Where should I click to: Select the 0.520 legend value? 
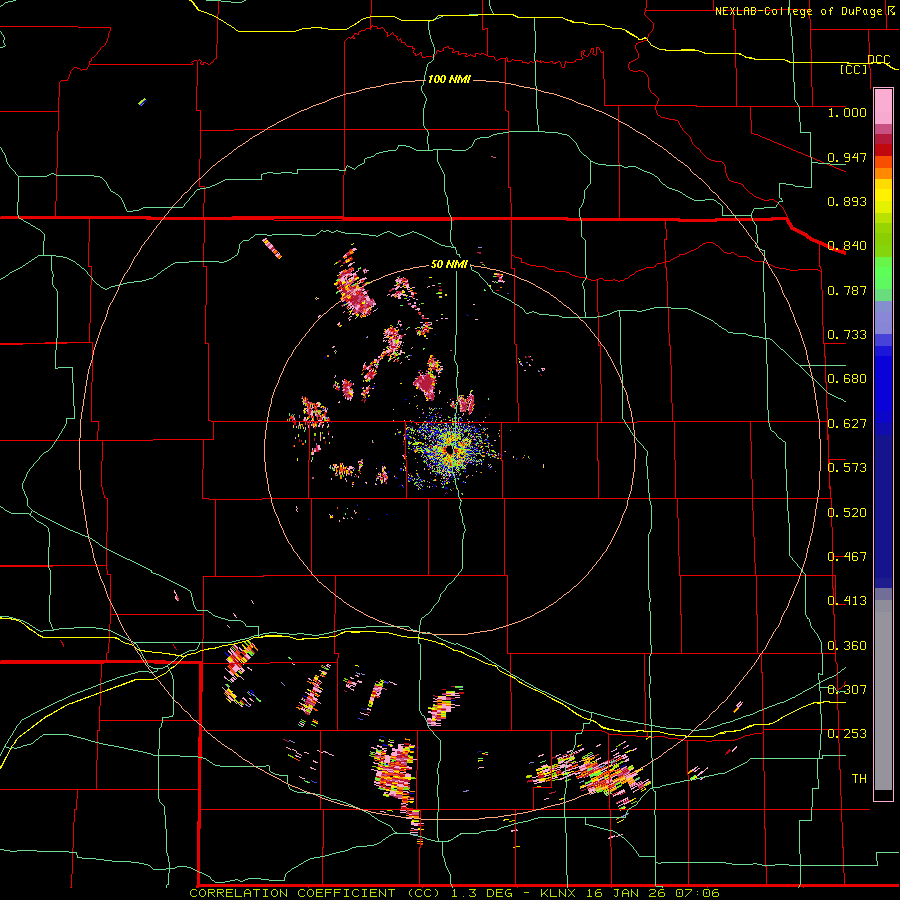(847, 512)
